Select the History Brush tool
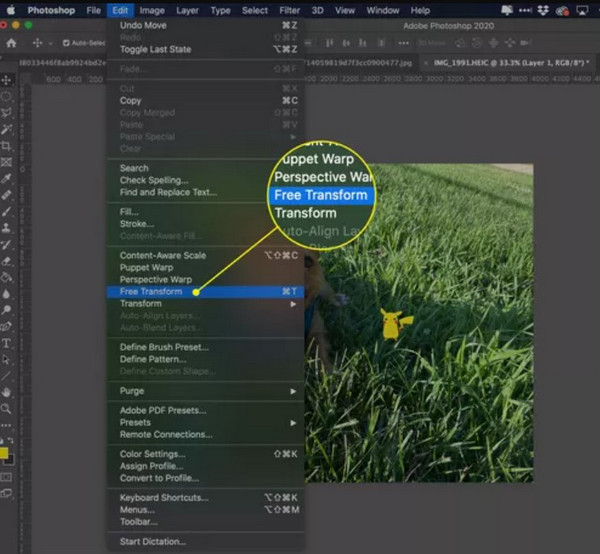The height and width of the screenshot is (554, 600). point(6,244)
